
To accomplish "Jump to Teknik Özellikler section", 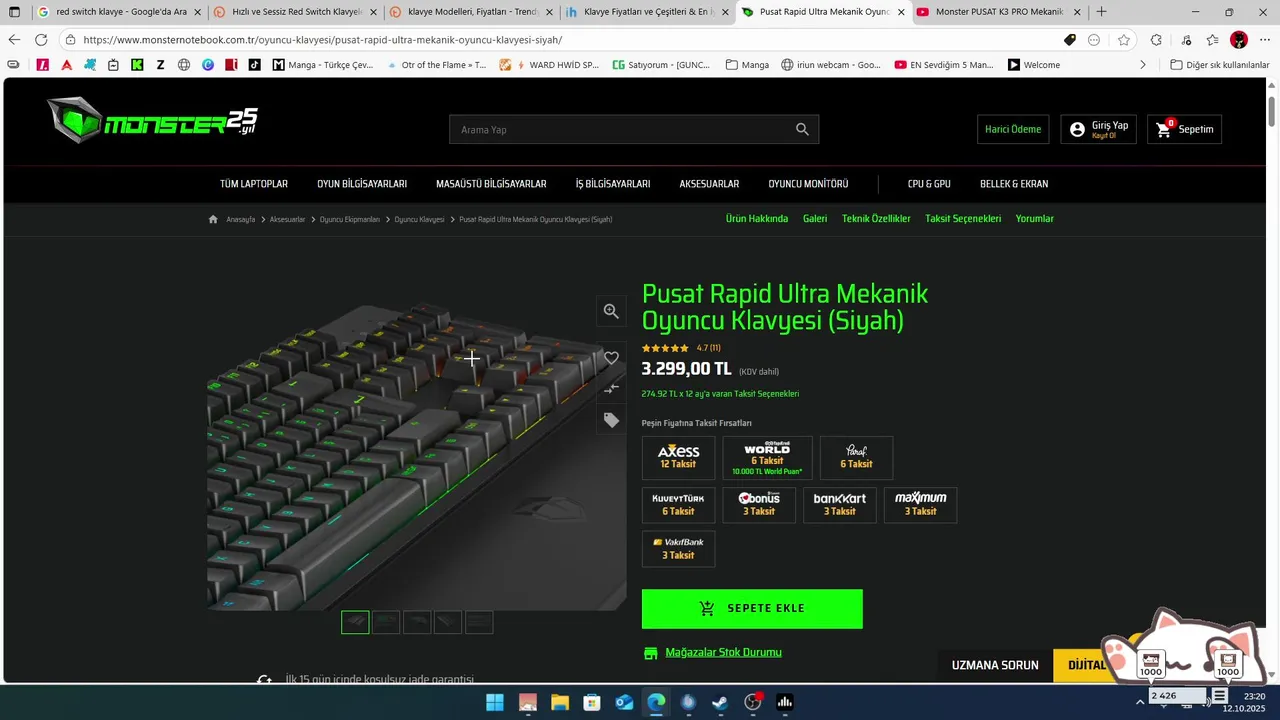I will [876, 219].
